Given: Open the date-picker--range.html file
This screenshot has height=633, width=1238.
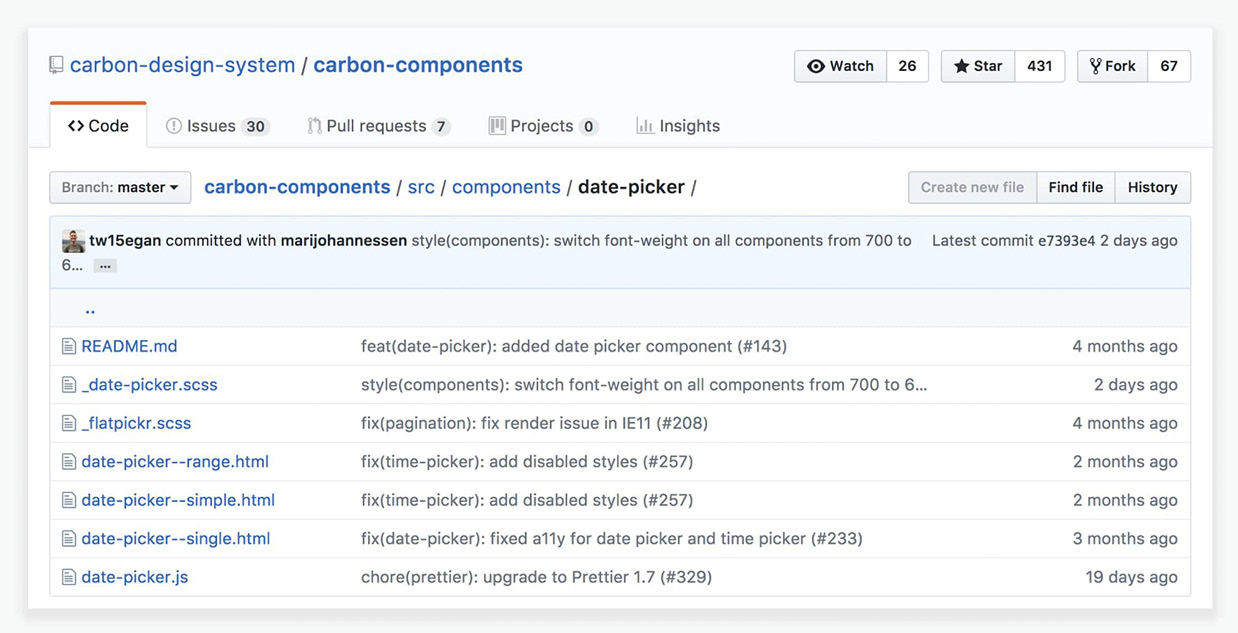Looking at the screenshot, I should [175, 462].
